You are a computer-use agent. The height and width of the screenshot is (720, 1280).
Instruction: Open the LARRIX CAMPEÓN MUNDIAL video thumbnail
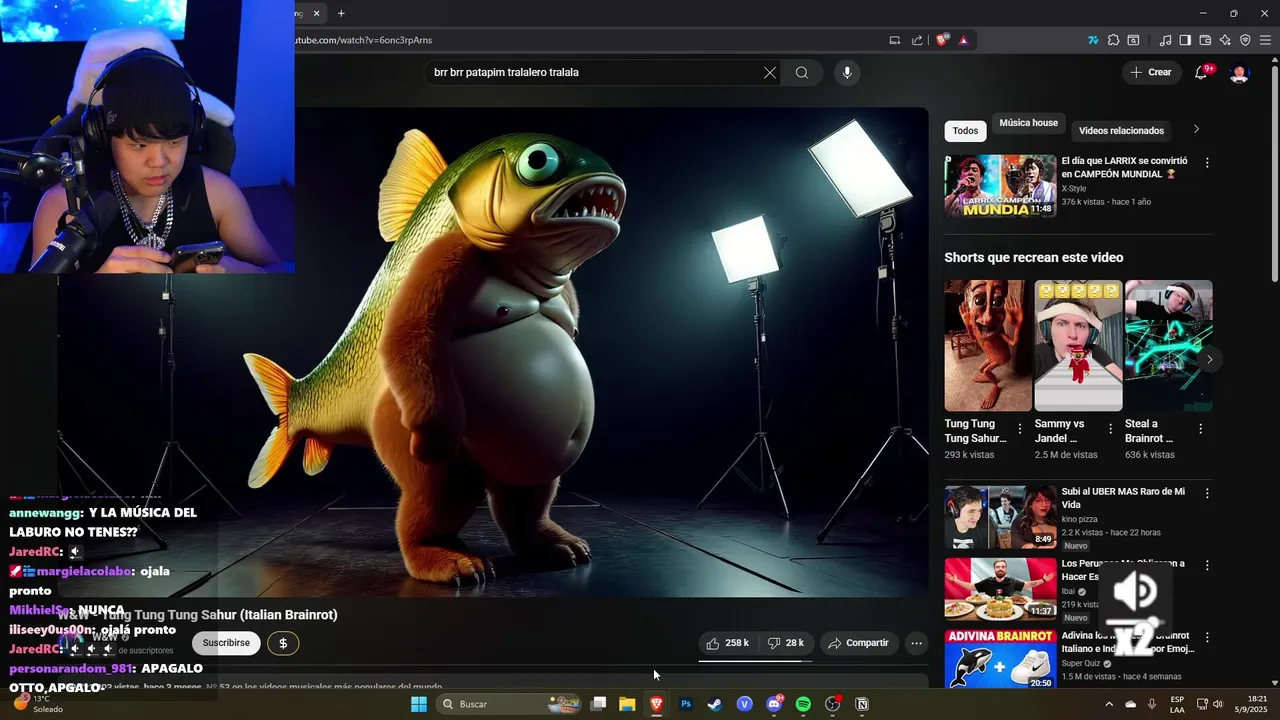coord(1000,186)
